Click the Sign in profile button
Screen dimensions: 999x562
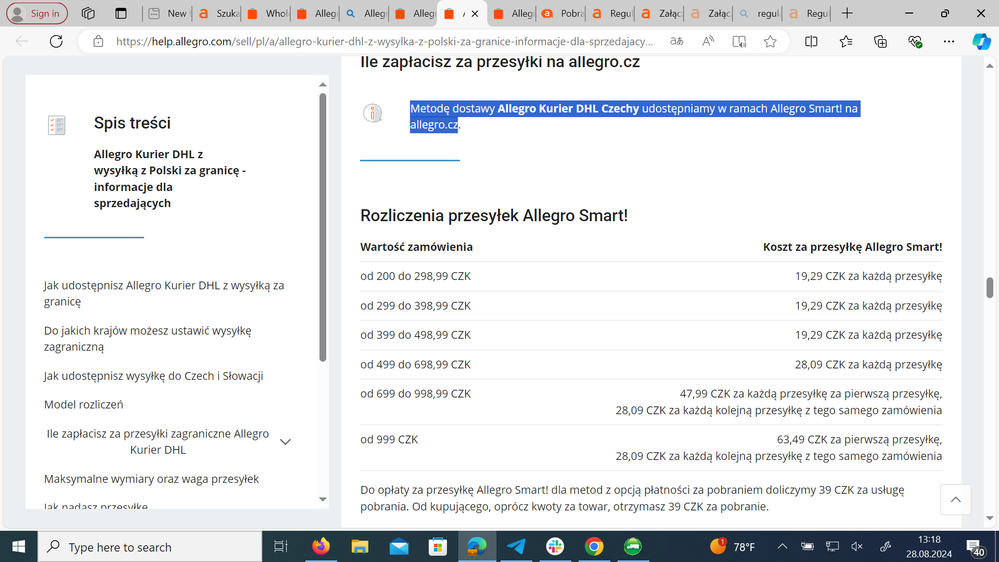pyautogui.click(x=37, y=13)
